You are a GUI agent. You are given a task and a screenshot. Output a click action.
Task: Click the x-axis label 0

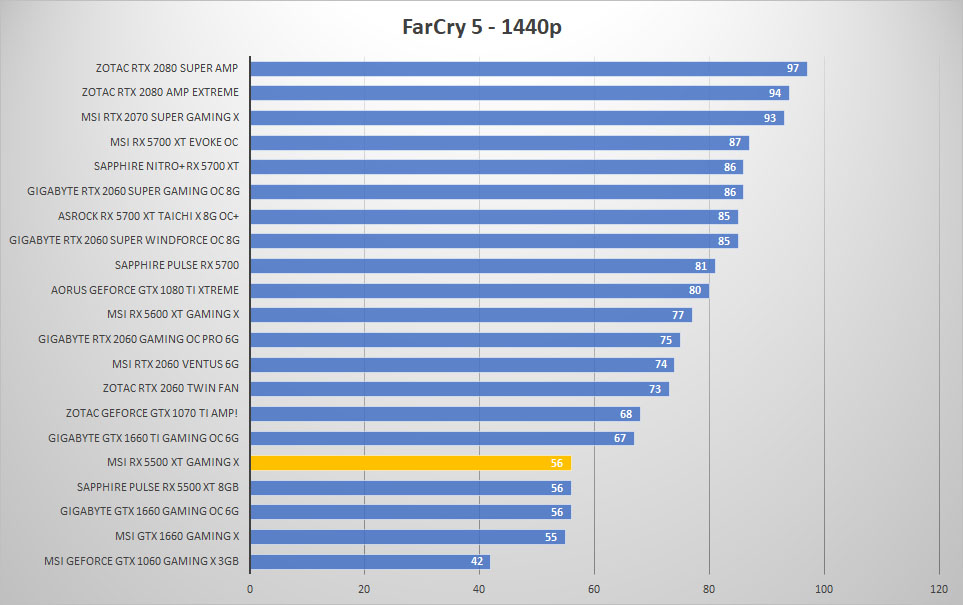(250, 589)
